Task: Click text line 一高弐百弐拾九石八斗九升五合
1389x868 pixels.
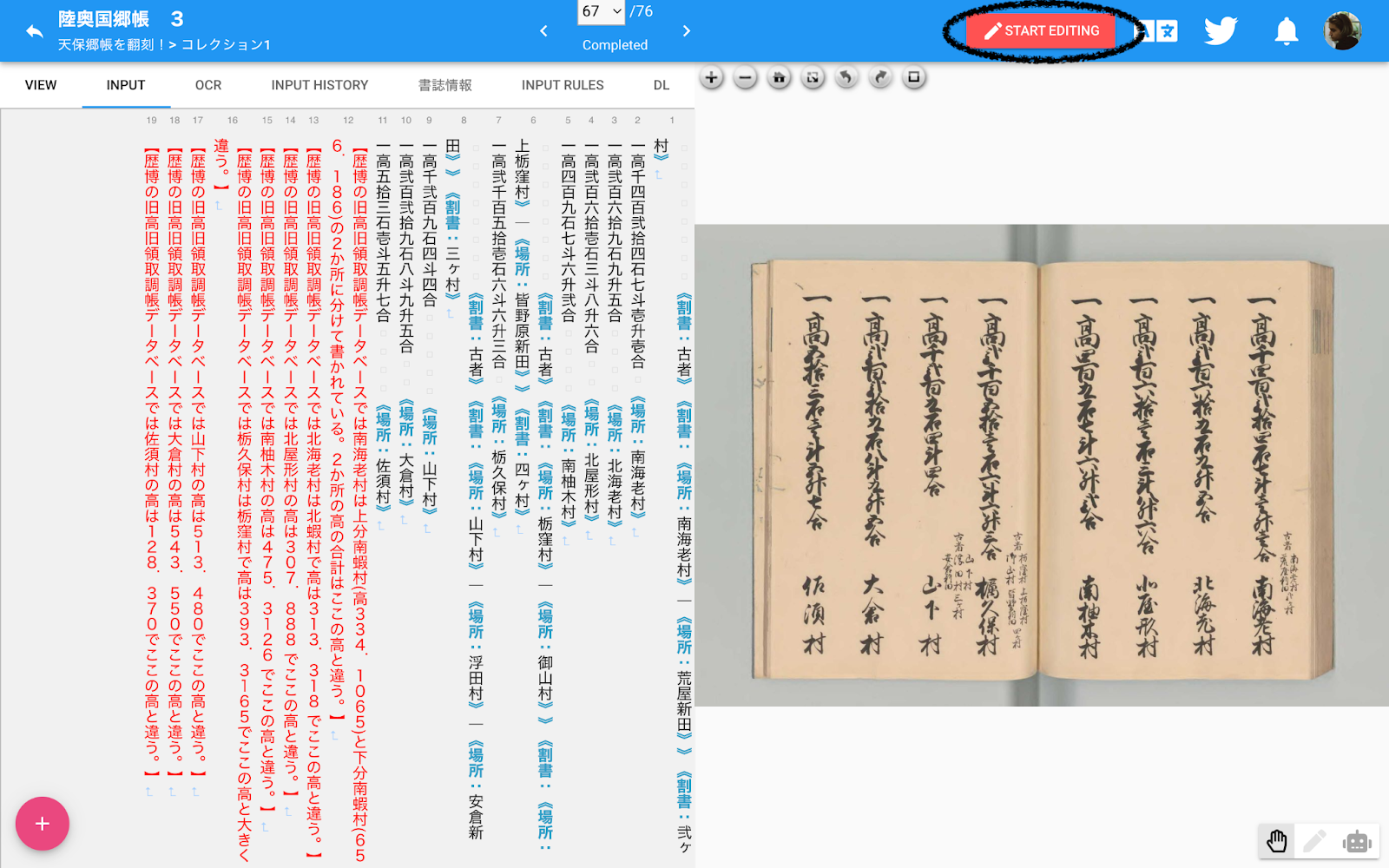Action: point(406,248)
